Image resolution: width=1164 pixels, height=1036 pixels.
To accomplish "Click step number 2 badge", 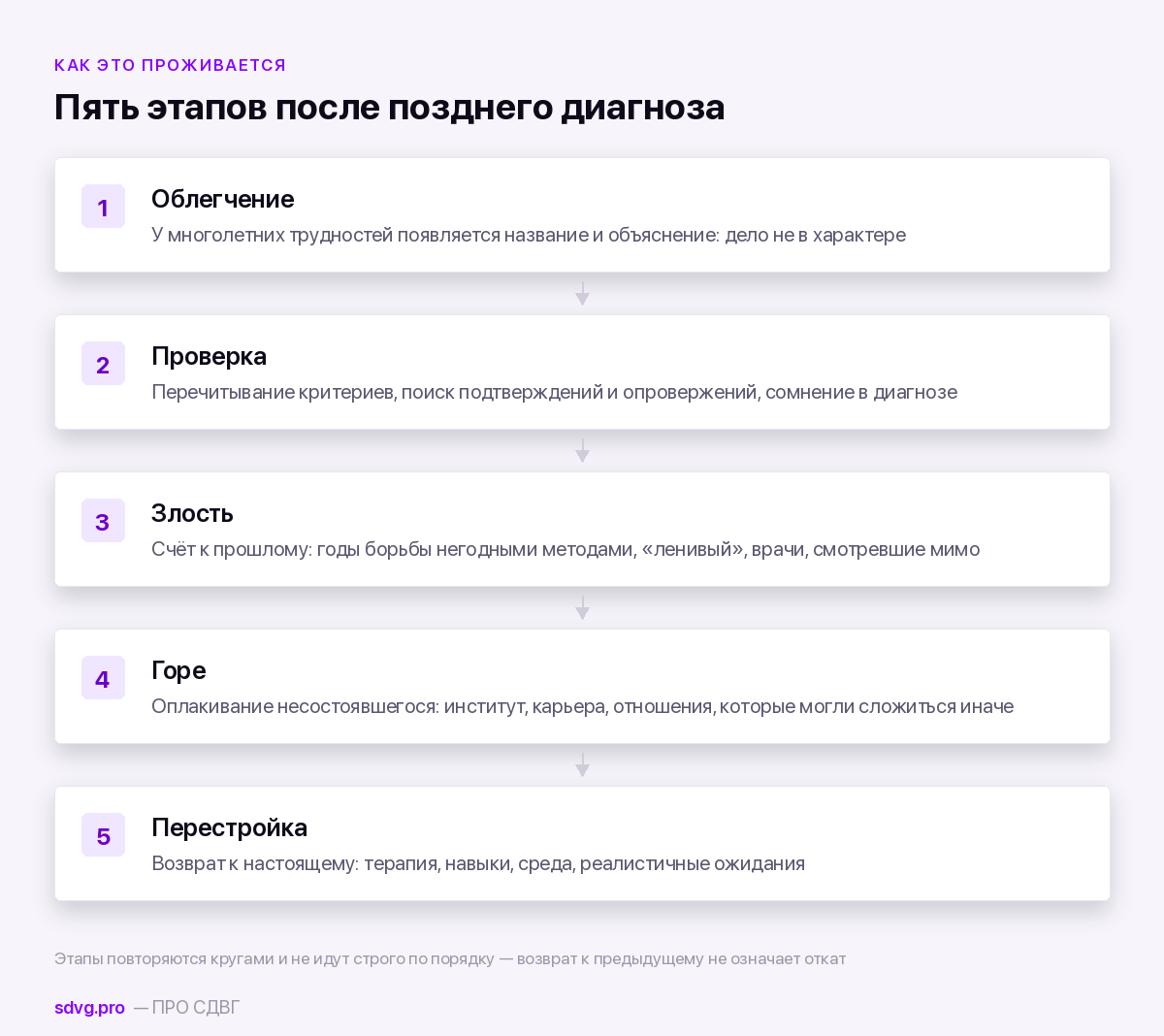I will (x=103, y=364).
